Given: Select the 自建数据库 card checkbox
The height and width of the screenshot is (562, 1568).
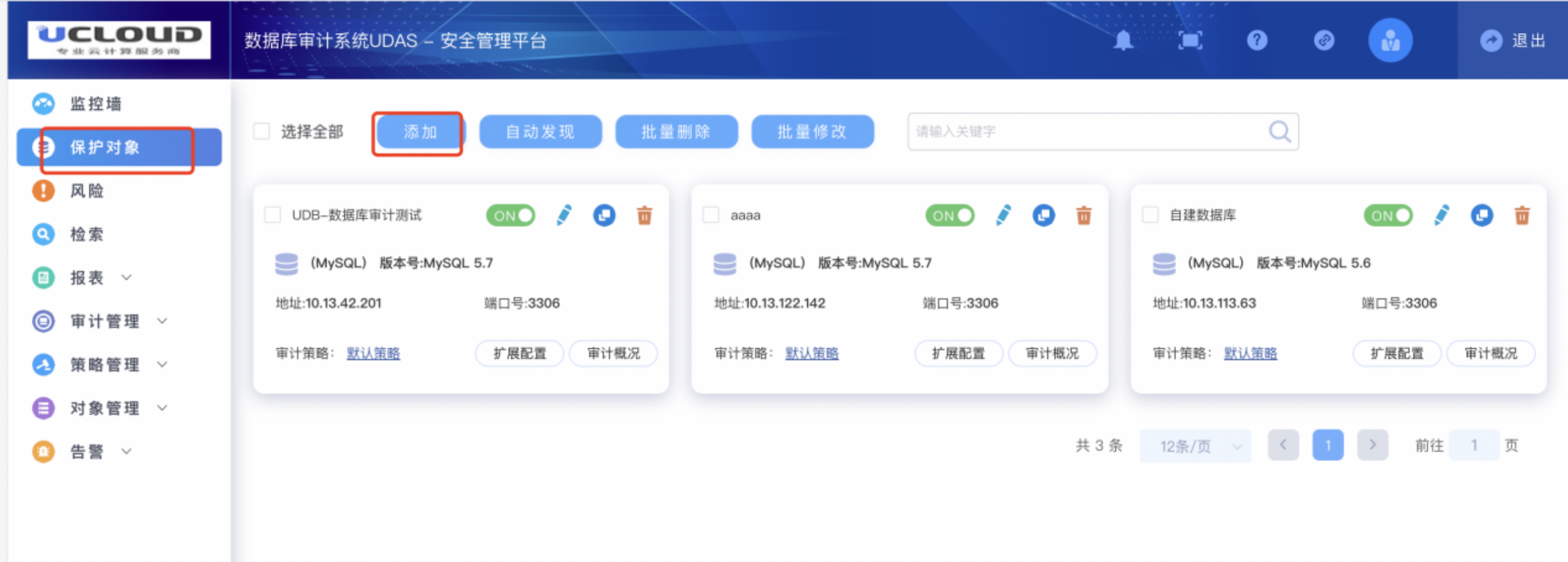Looking at the screenshot, I should point(1150,215).
